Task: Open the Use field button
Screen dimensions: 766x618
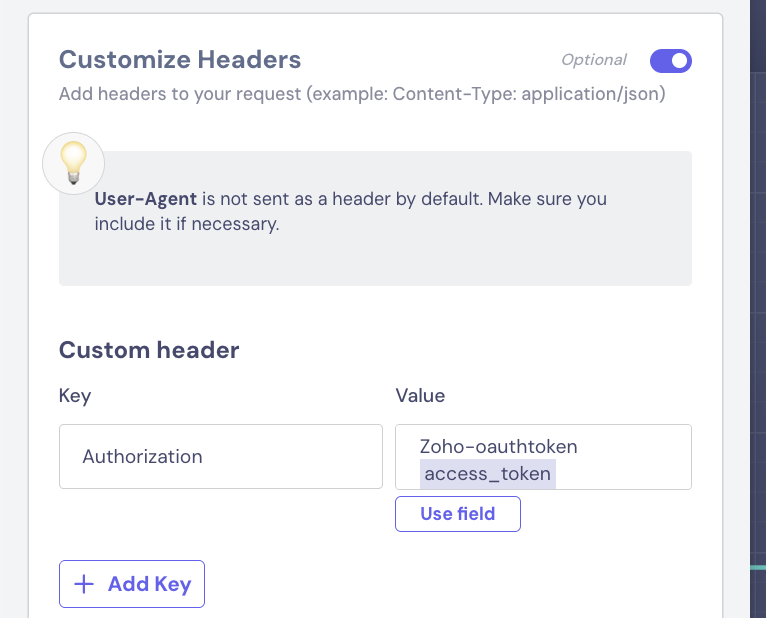Action: 458,514
